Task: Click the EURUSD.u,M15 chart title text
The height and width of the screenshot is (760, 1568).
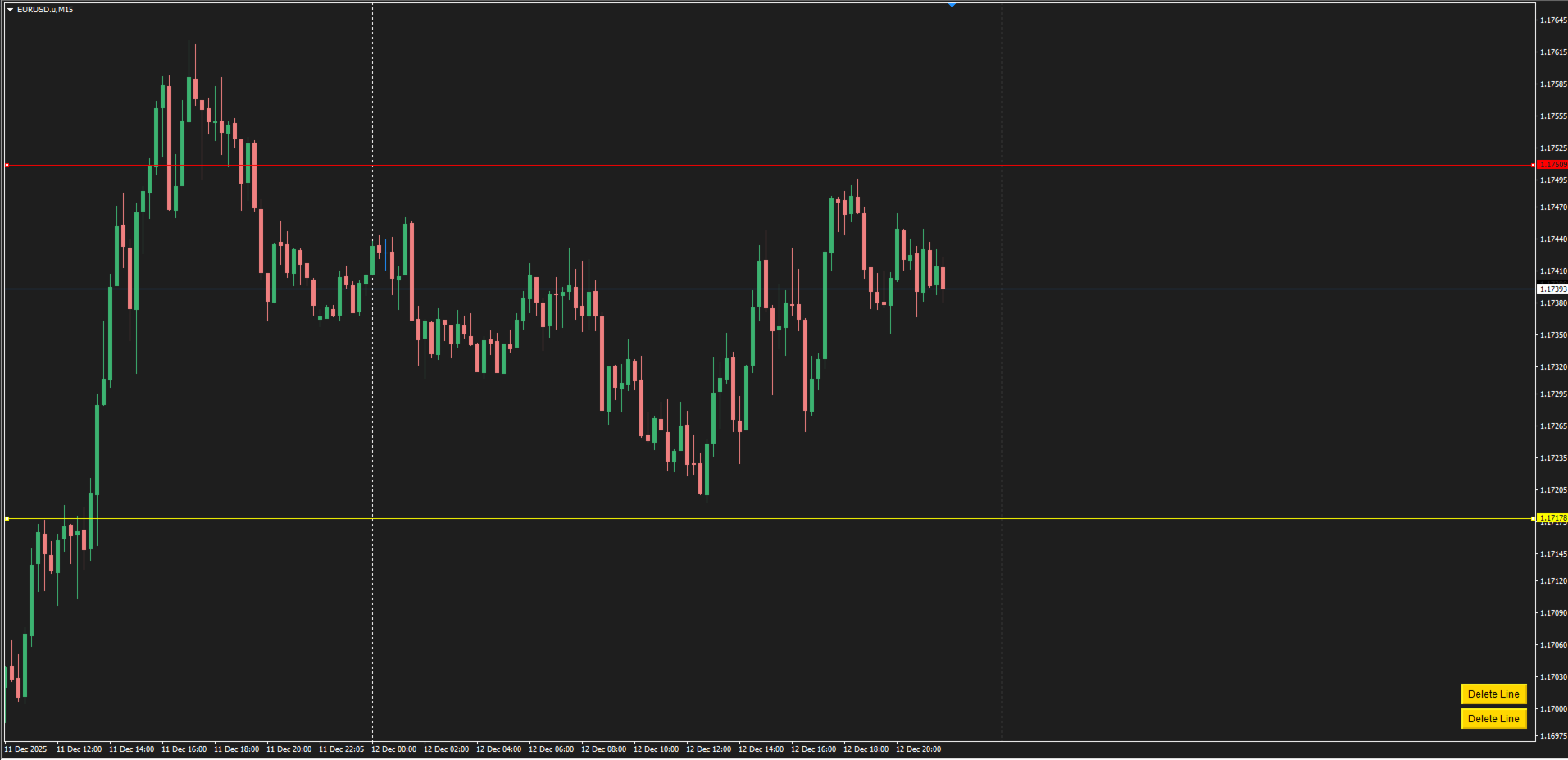Action: tap(45, 10)
